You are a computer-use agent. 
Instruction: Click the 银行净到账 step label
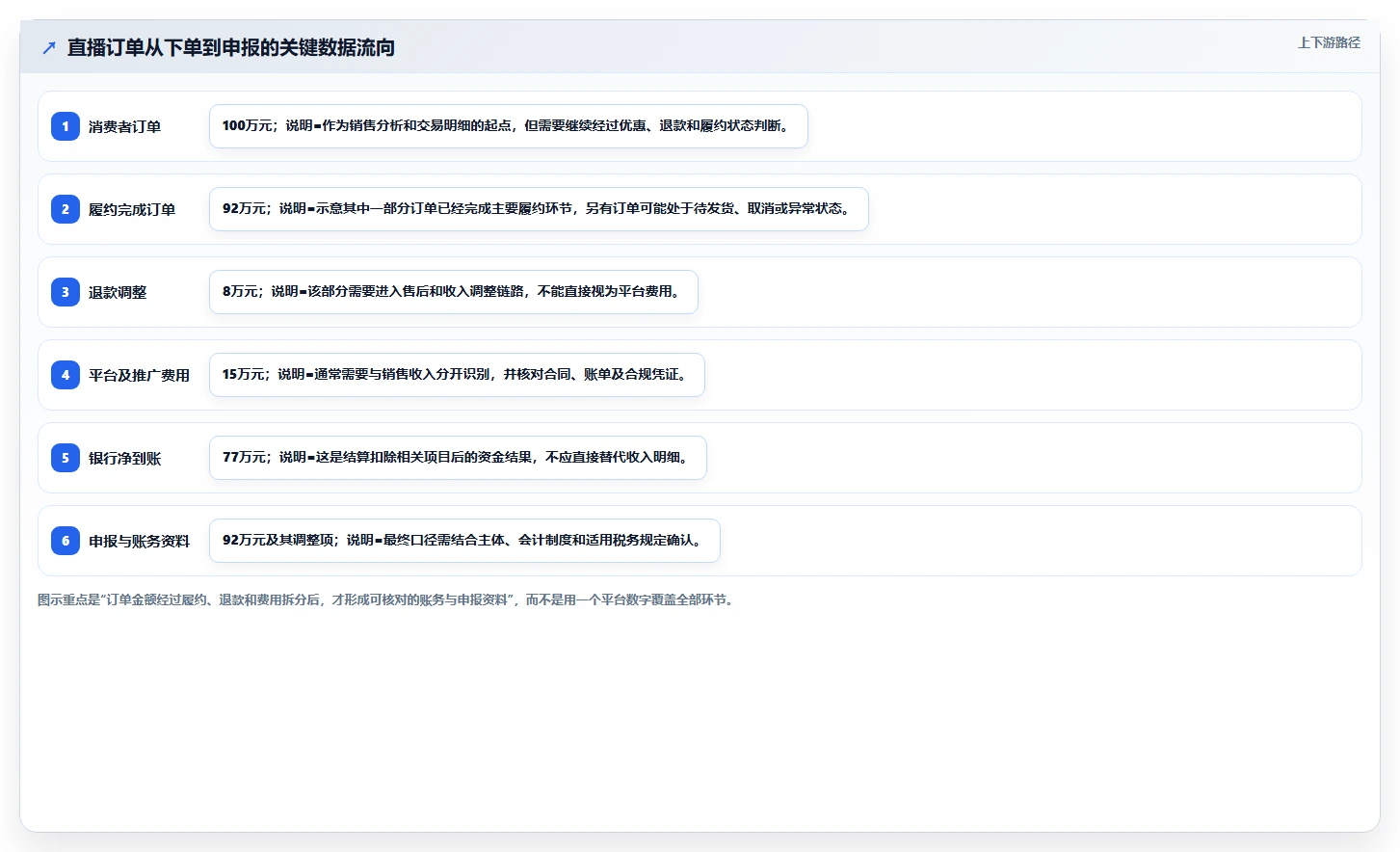point(124,458)
